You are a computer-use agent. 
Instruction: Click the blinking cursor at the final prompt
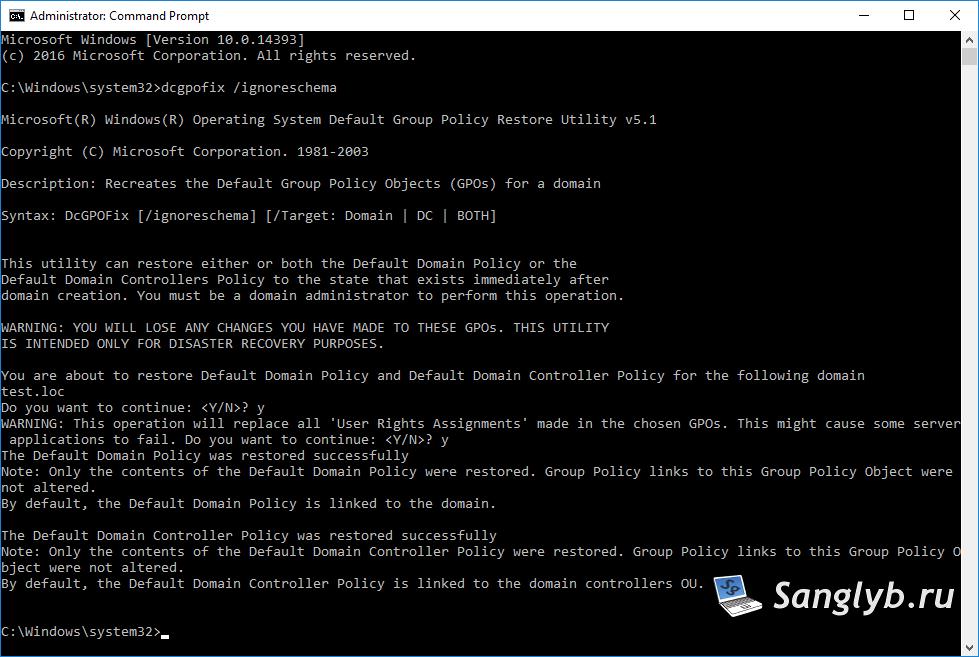click(165, 636)
